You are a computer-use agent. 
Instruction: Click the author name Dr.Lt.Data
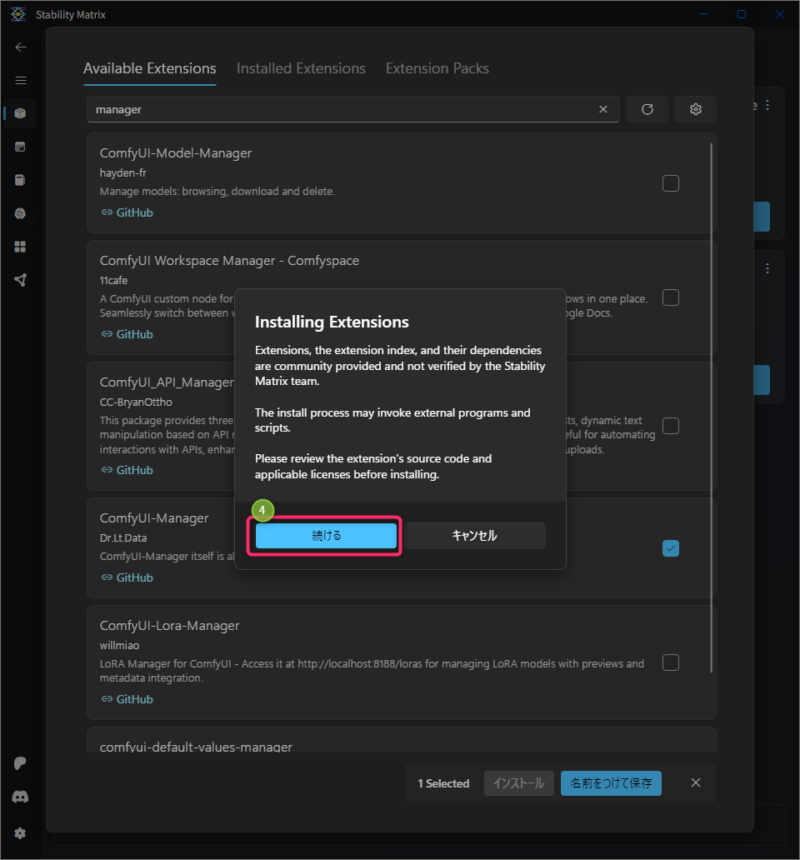(x=123, y=538)
